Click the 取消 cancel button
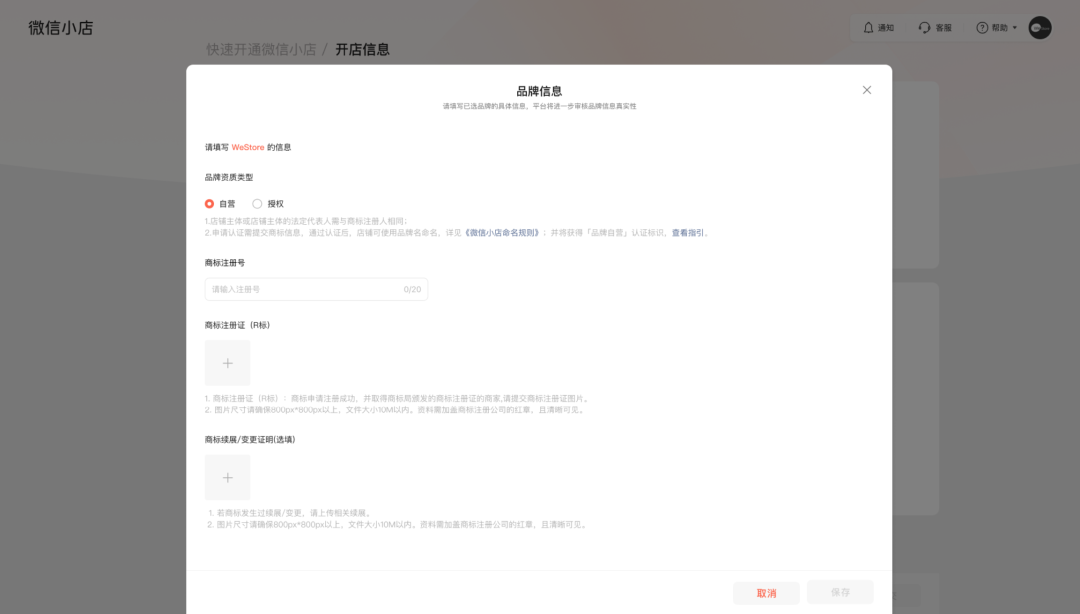Screen dimensions: 1080x614 [x=766, y=591]
